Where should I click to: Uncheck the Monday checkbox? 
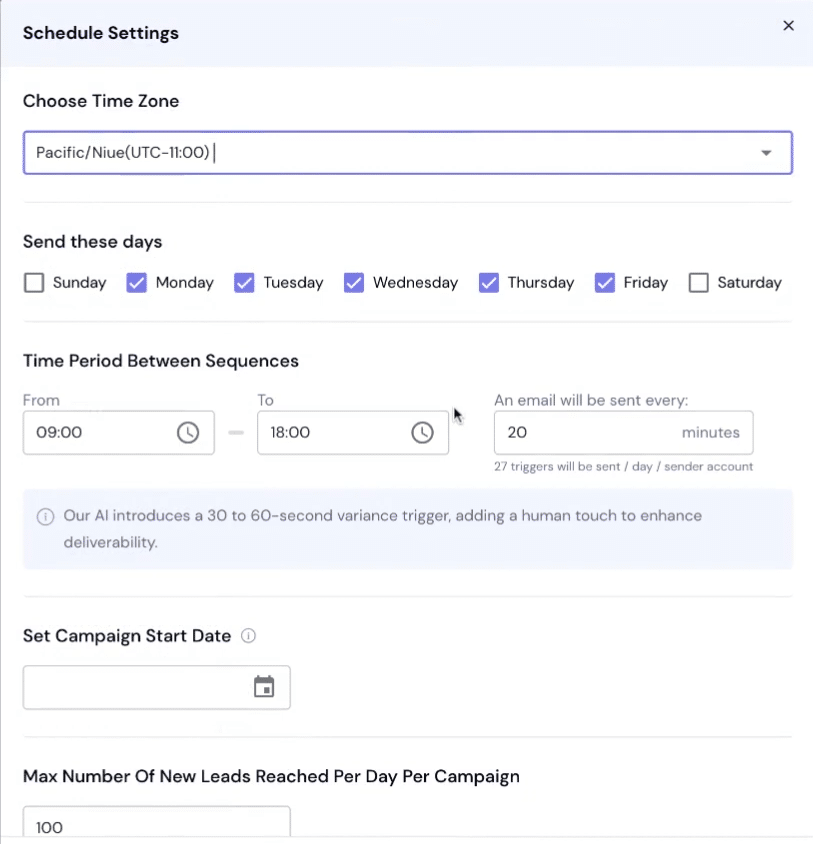(136, 283)
